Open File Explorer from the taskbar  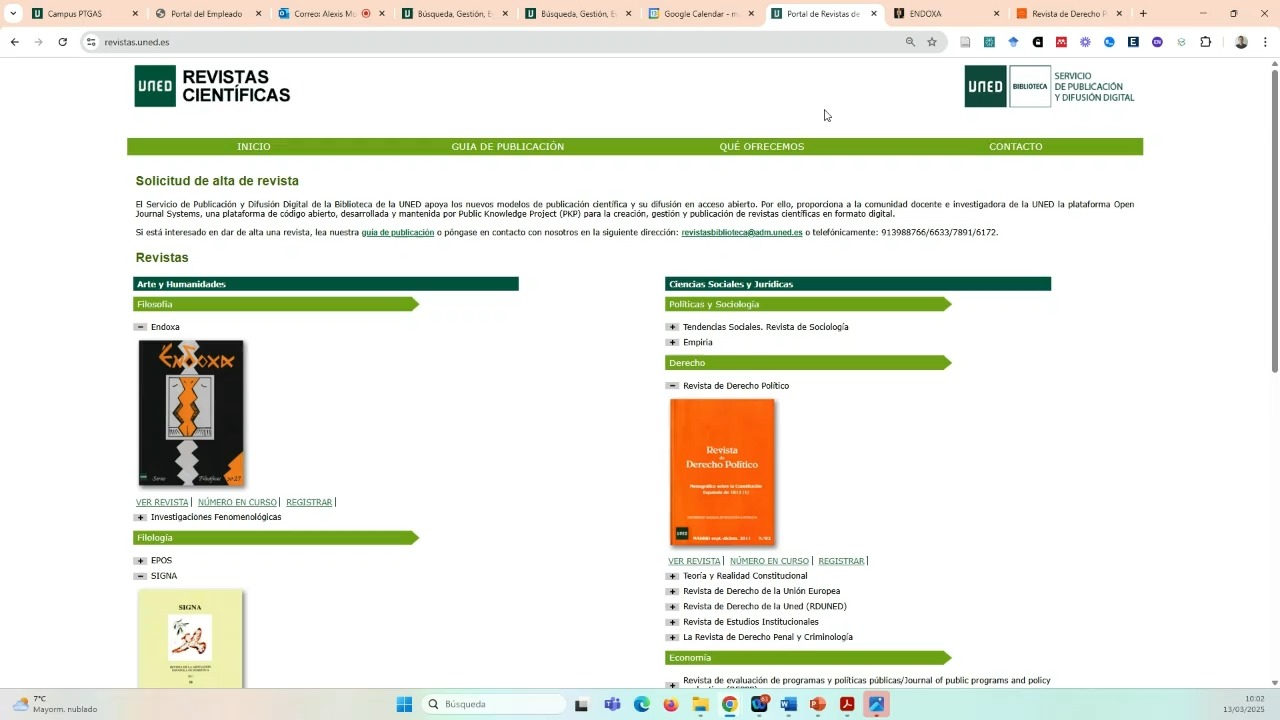point(700,704)
